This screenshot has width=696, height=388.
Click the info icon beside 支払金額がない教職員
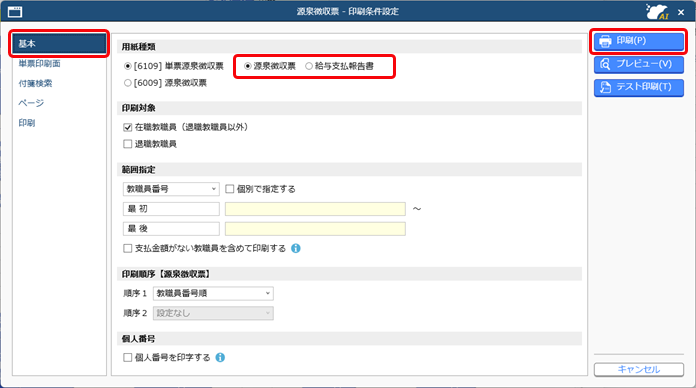[x=296, y=249]
